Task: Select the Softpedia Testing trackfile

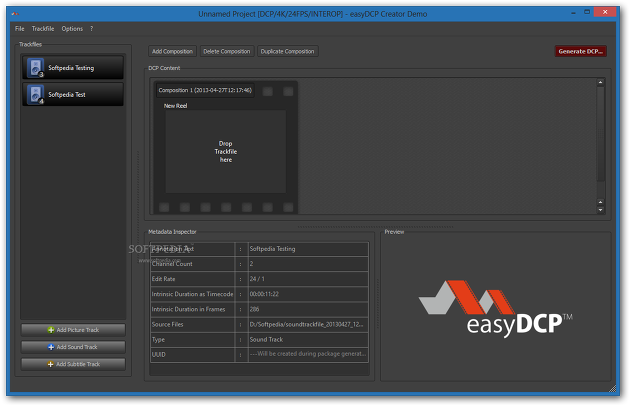Action: point(73,68)
